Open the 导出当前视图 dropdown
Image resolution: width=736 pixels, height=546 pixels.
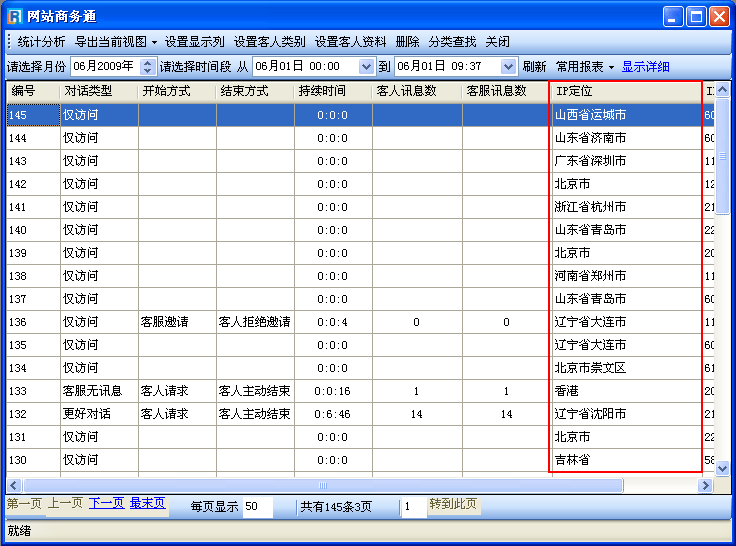116,42
